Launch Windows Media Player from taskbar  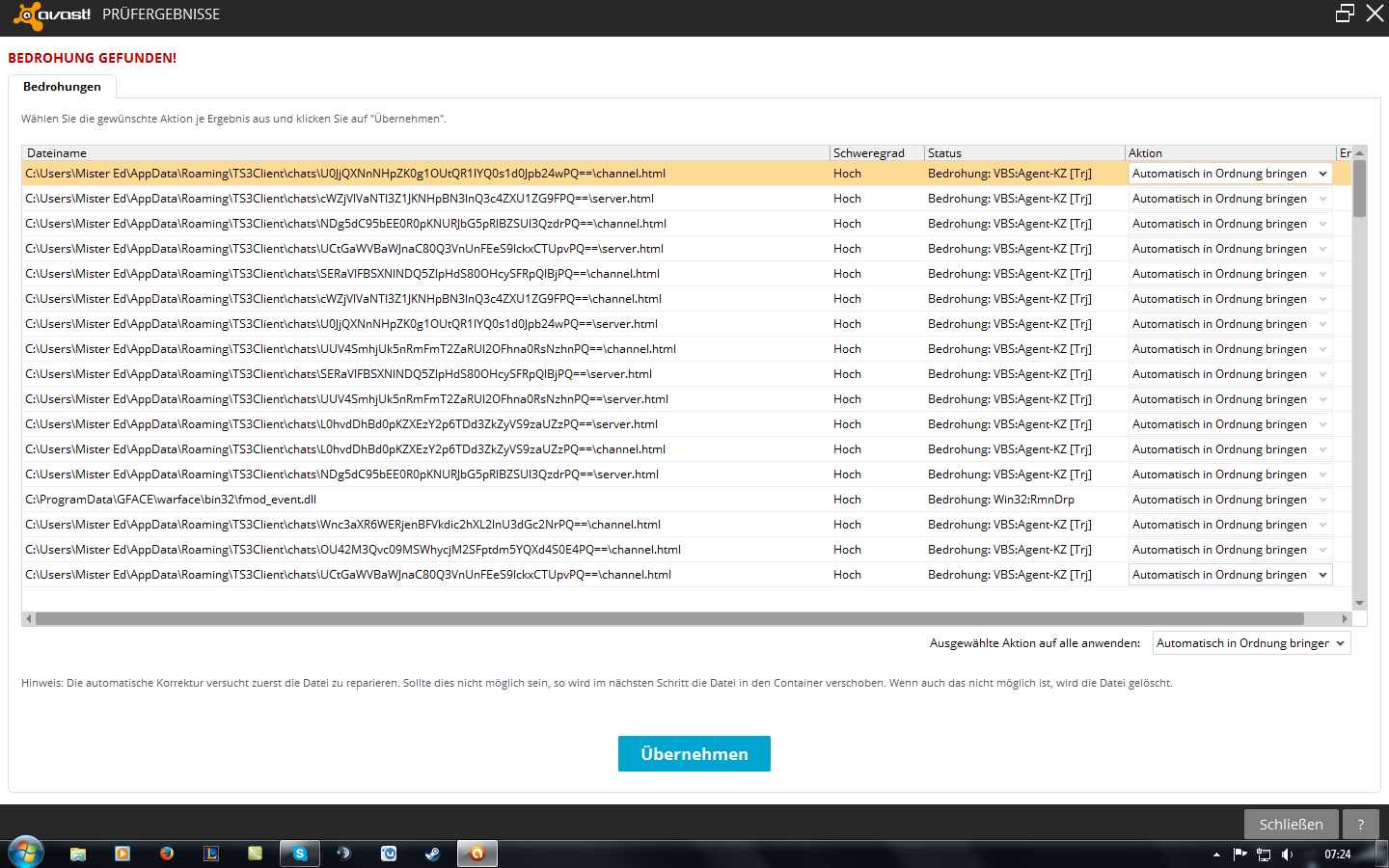(x=123, y=854)
